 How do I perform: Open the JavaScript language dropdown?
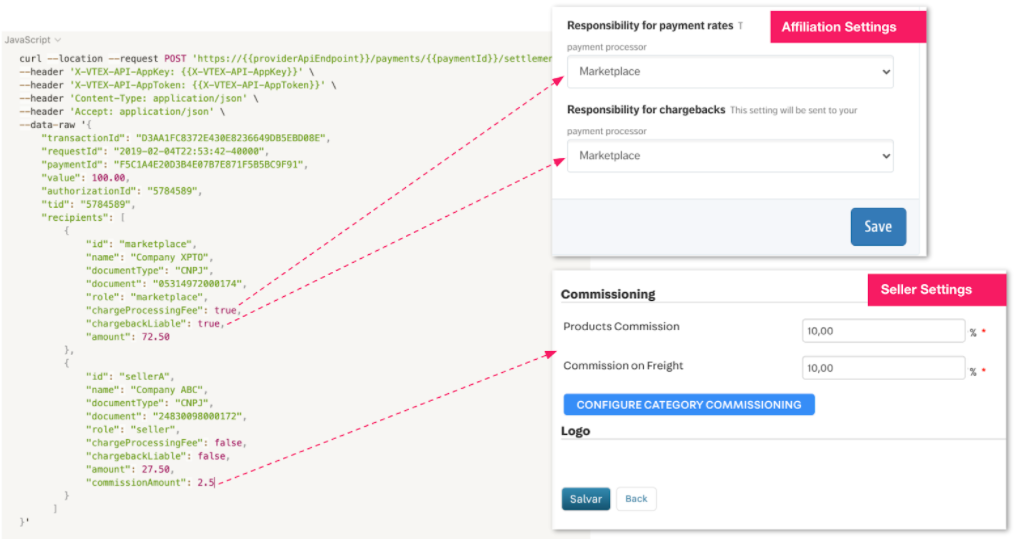(x=32, y=39)
